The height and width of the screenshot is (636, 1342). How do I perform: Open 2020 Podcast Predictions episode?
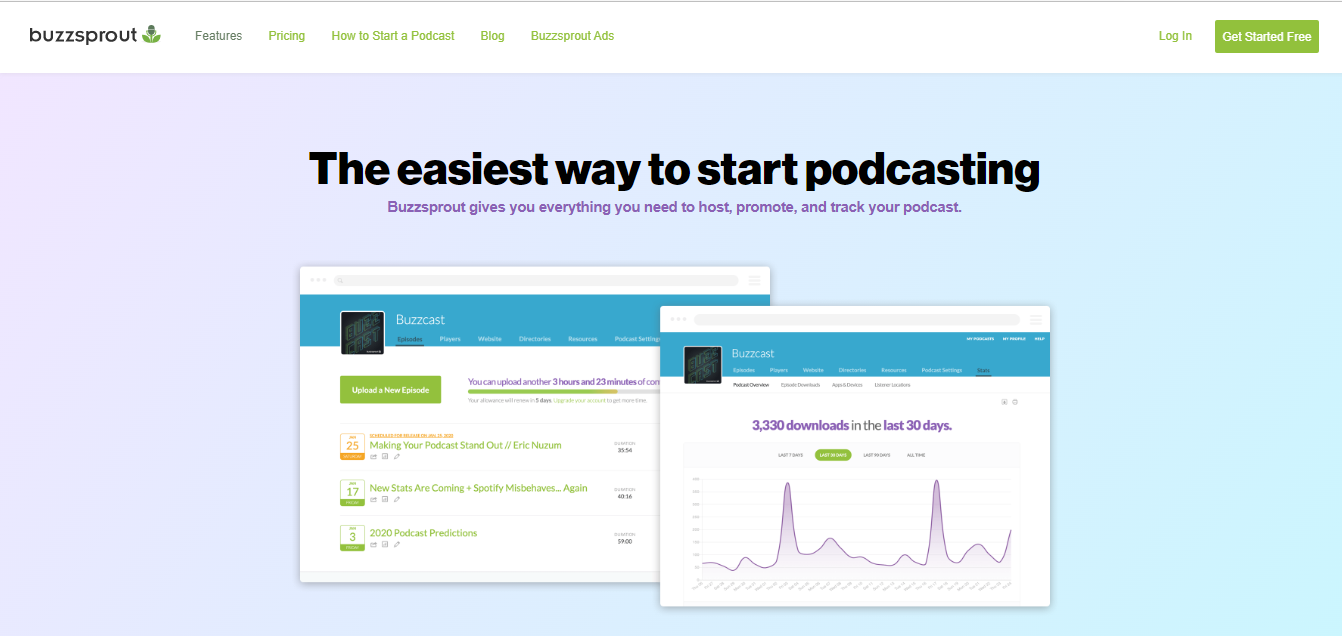tap(424, 533)
